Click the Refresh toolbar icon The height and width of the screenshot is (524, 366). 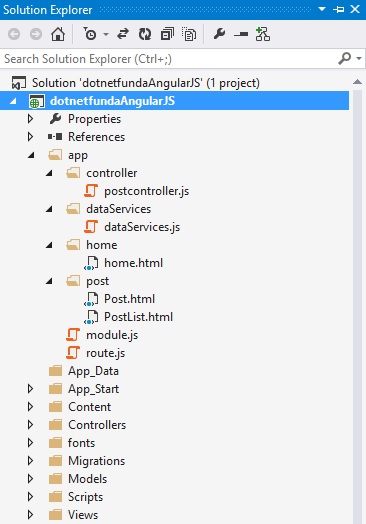click(x=145, y=34)
